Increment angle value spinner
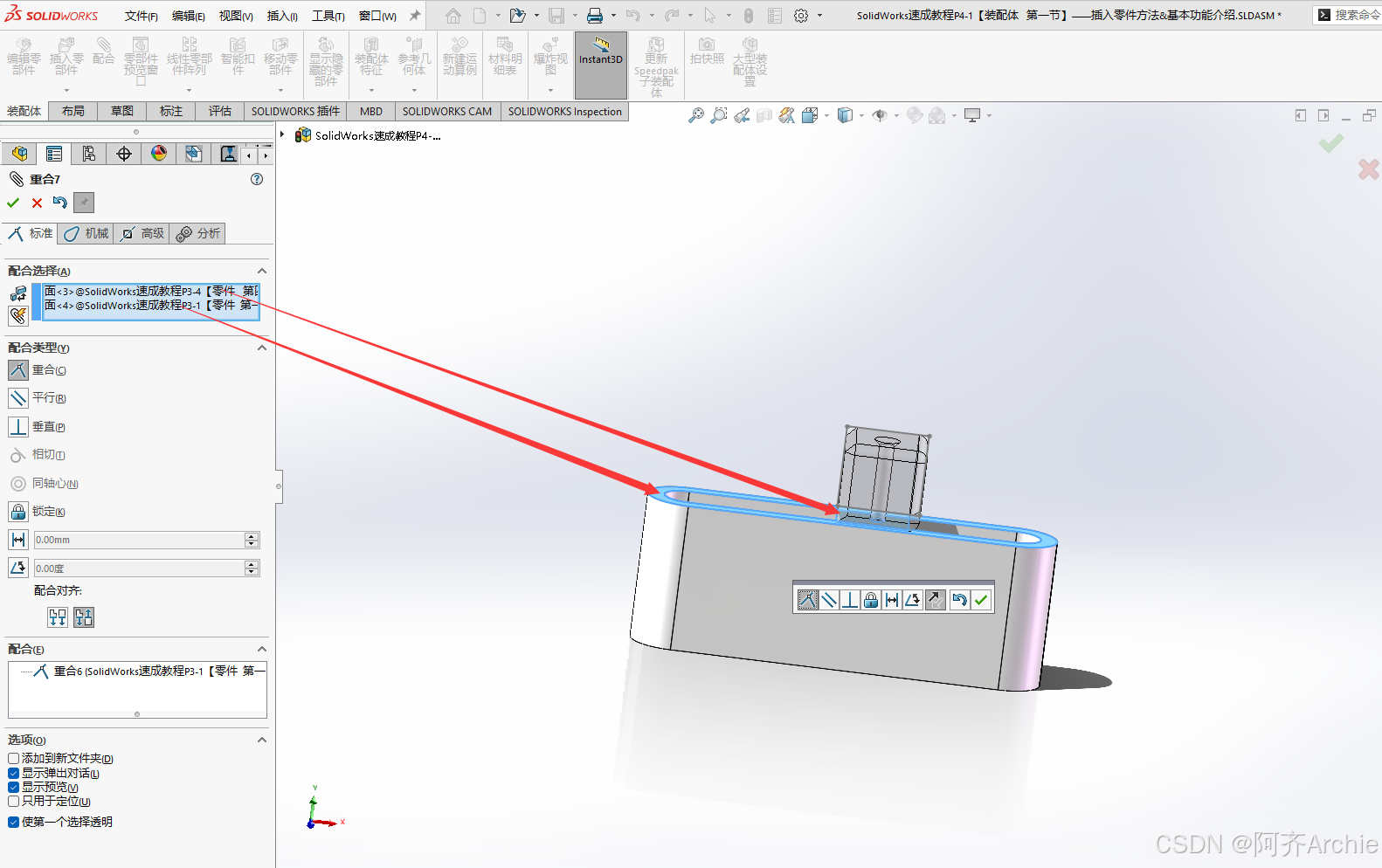The width and height of the screenshot is (1382, 868). [x=252, y=564]
